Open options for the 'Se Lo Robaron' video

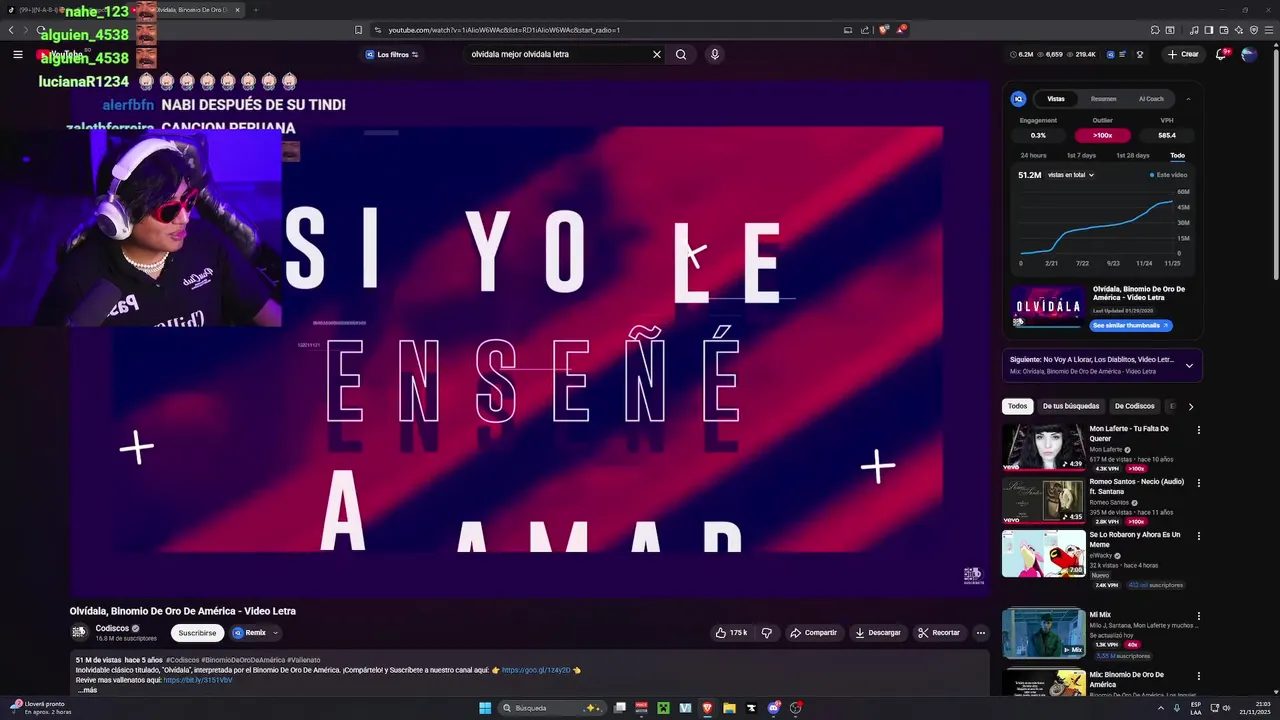(1199, 536)
